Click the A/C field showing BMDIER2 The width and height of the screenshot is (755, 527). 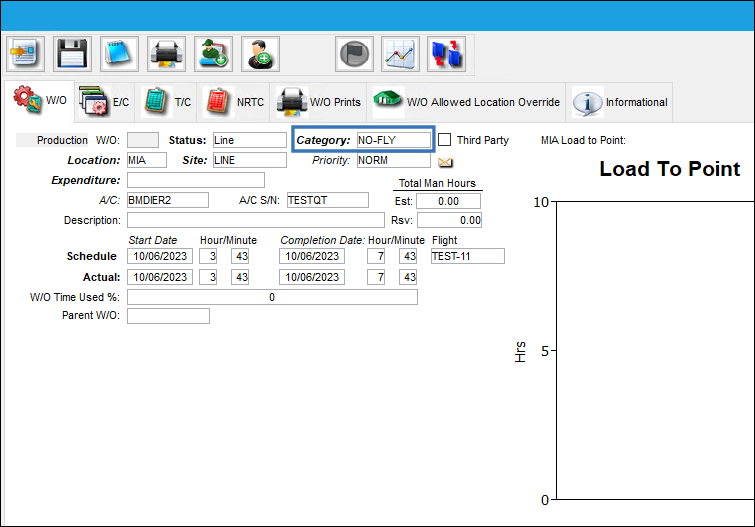pyautogui.click(x=168, y=200)
